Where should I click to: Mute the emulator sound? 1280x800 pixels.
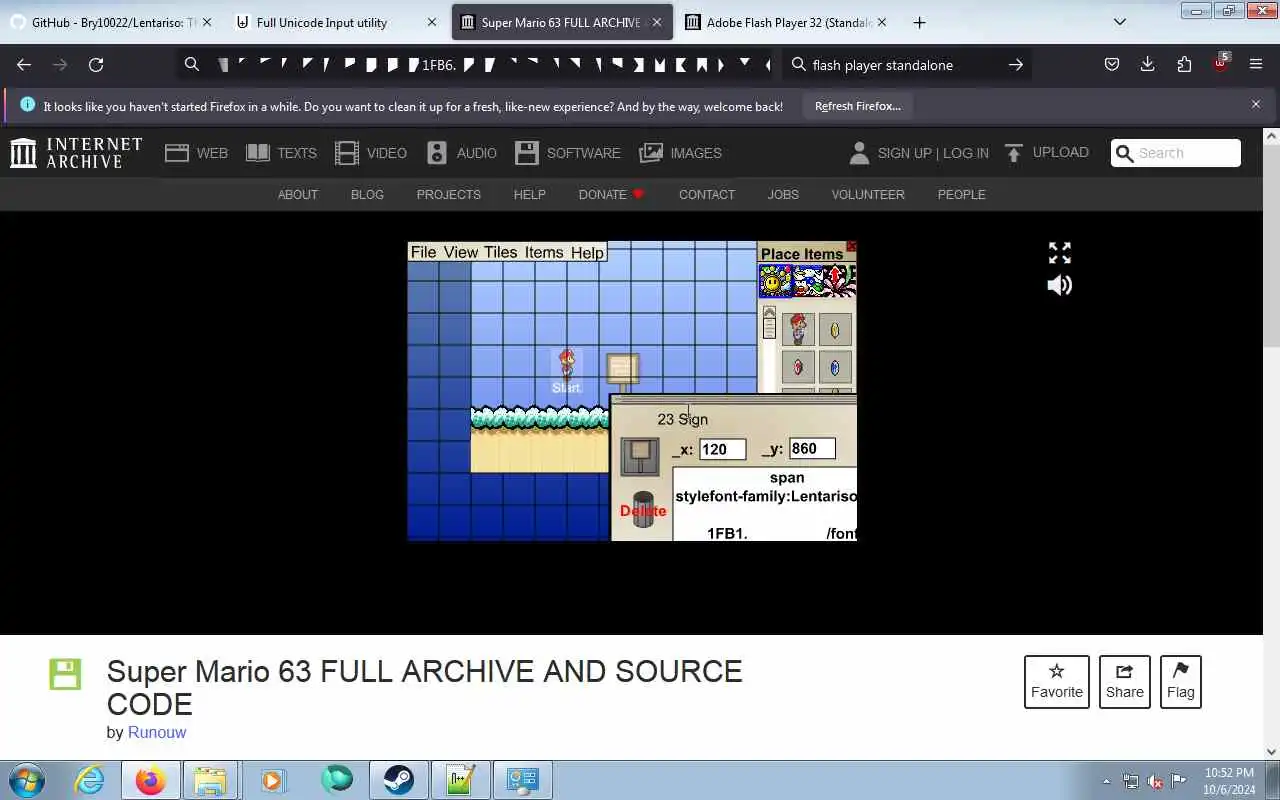tap(1060, 285)
